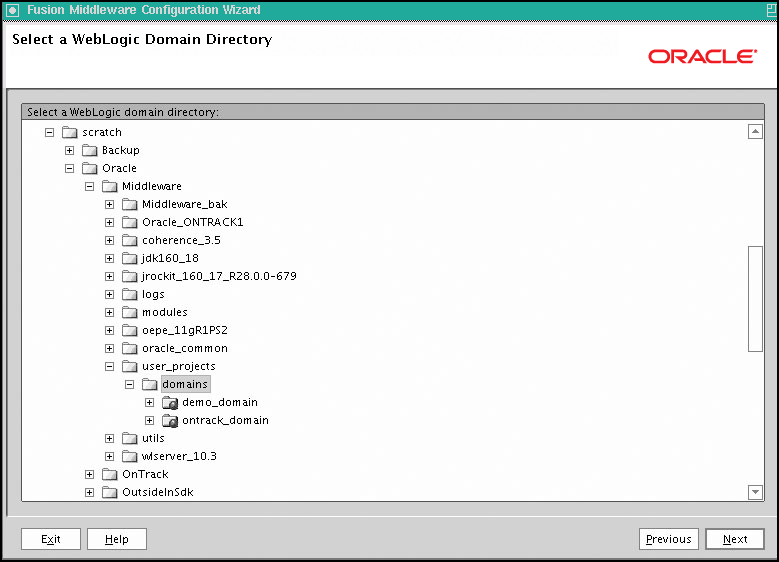
Task: Expand the oracle_common node
Action: point(109,348)
